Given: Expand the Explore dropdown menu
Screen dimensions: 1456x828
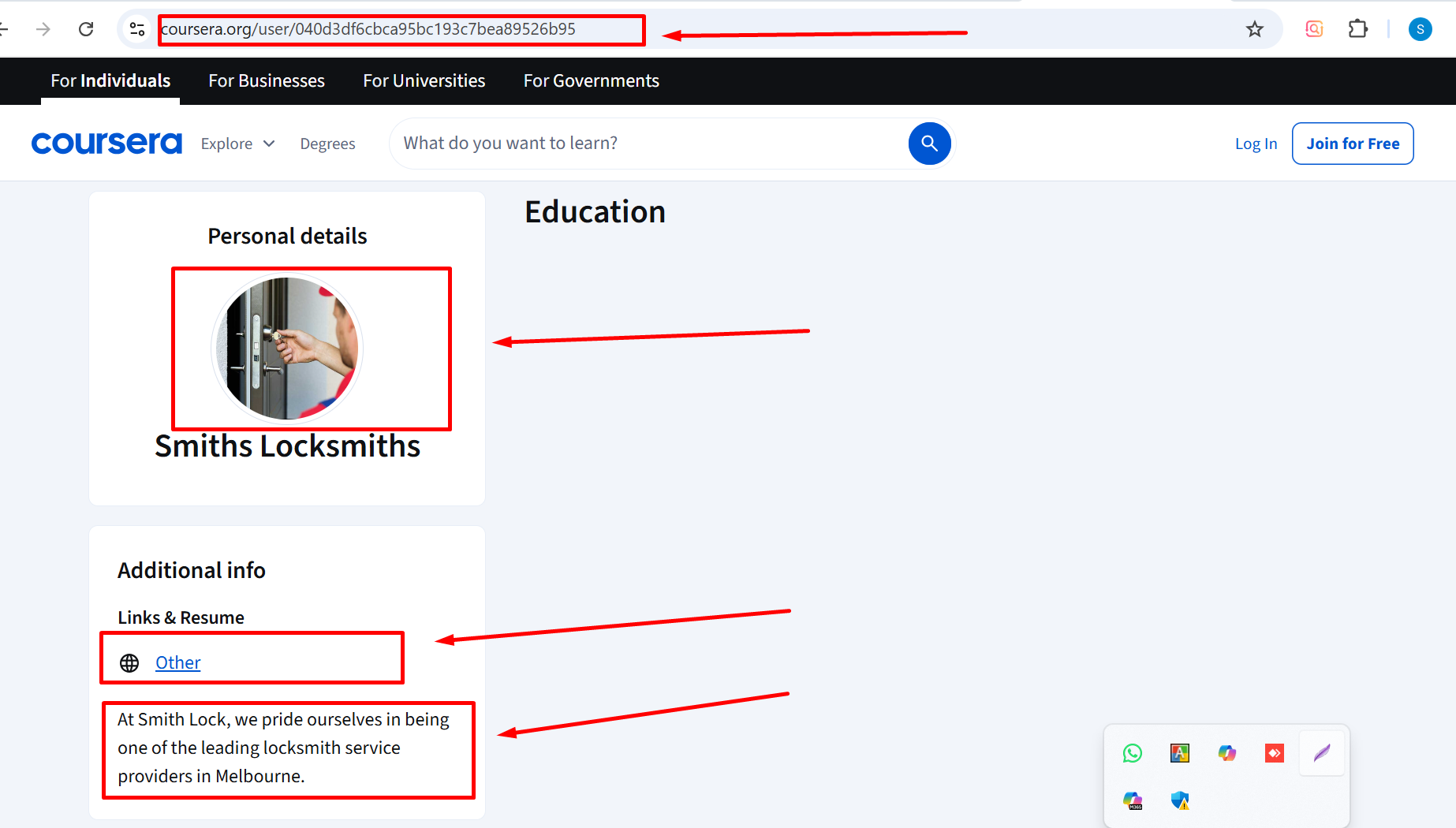Looking at the screenshot, I should coord(237,144).
